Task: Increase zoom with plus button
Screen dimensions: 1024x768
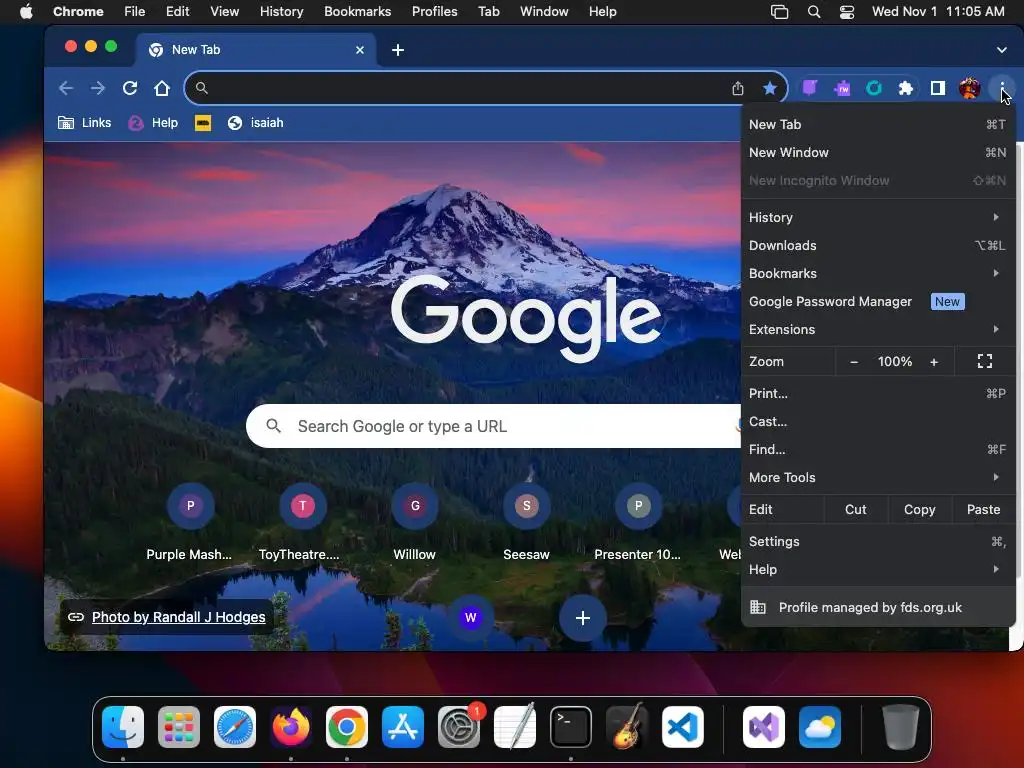Action: click(x=934, y=362)
